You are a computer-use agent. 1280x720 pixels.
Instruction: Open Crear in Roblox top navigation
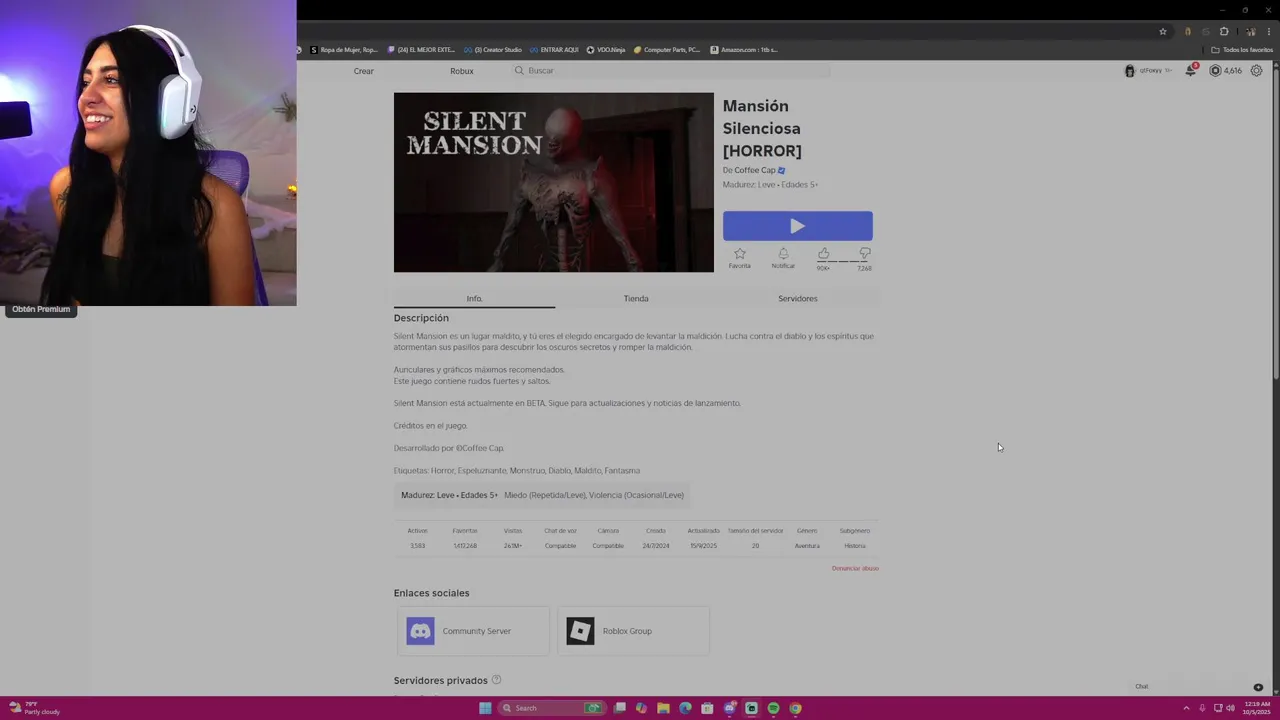[x=363, y=71]
